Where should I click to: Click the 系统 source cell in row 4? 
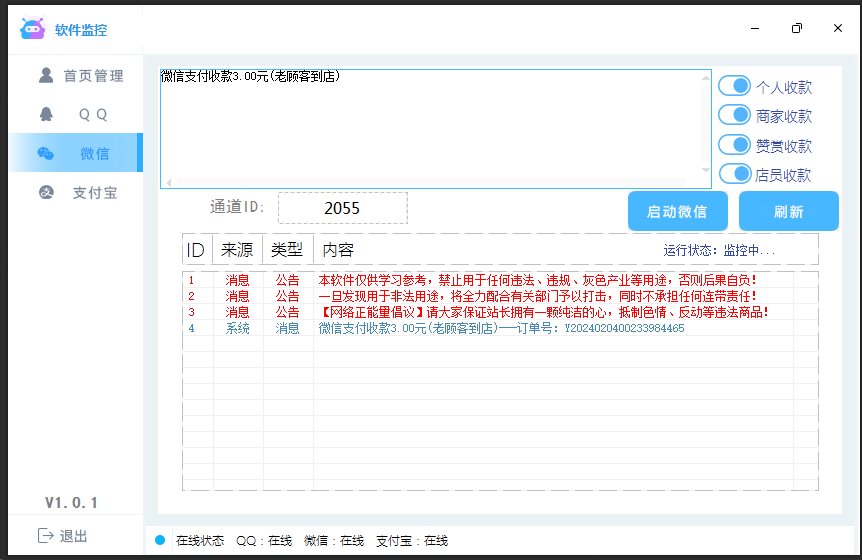pyautogui.click(x=237, y=328)
